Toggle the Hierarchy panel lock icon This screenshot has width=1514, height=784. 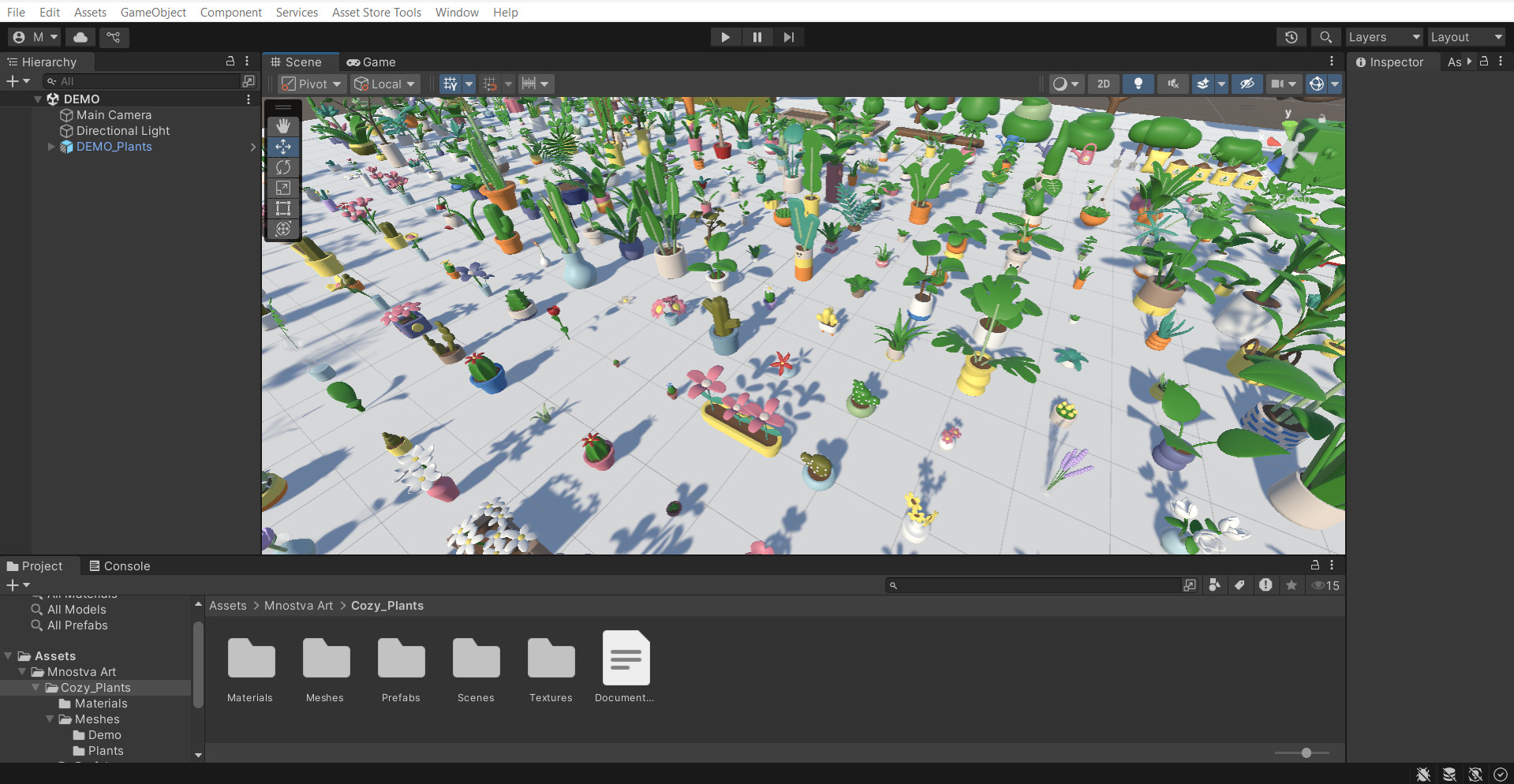(x=230, y=62)
